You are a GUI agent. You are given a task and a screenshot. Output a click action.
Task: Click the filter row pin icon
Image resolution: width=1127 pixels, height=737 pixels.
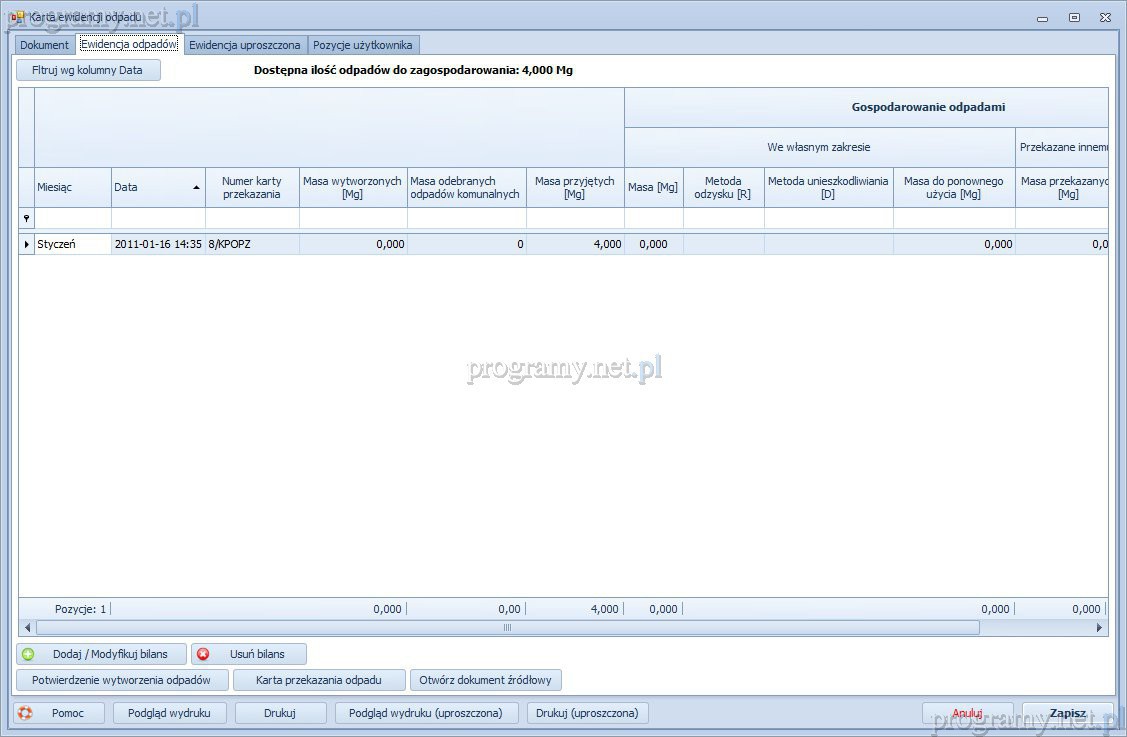26,218
